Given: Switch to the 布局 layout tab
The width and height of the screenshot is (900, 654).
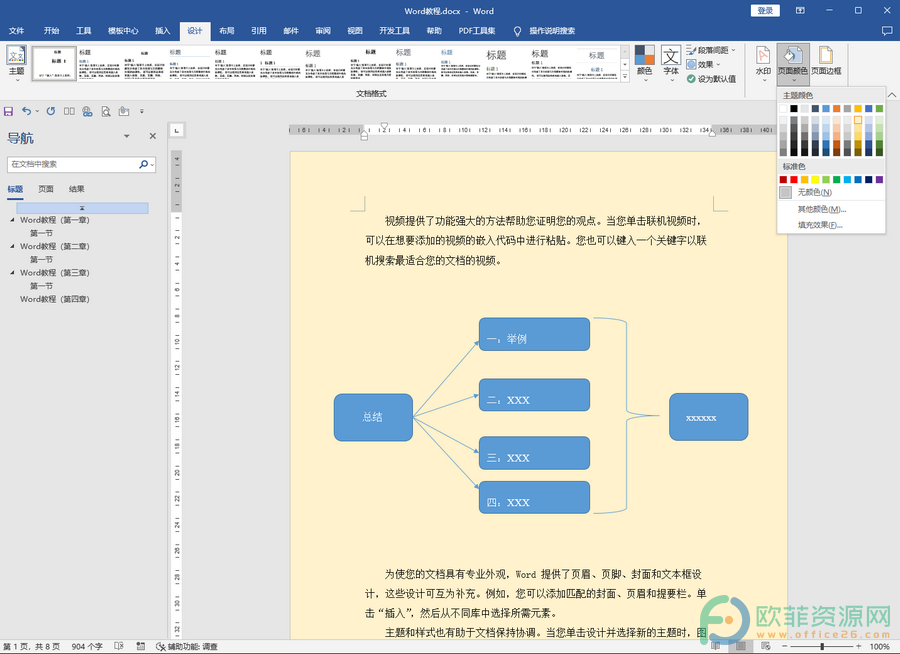Looking at the screenshot, I should [x=227, y=31].
